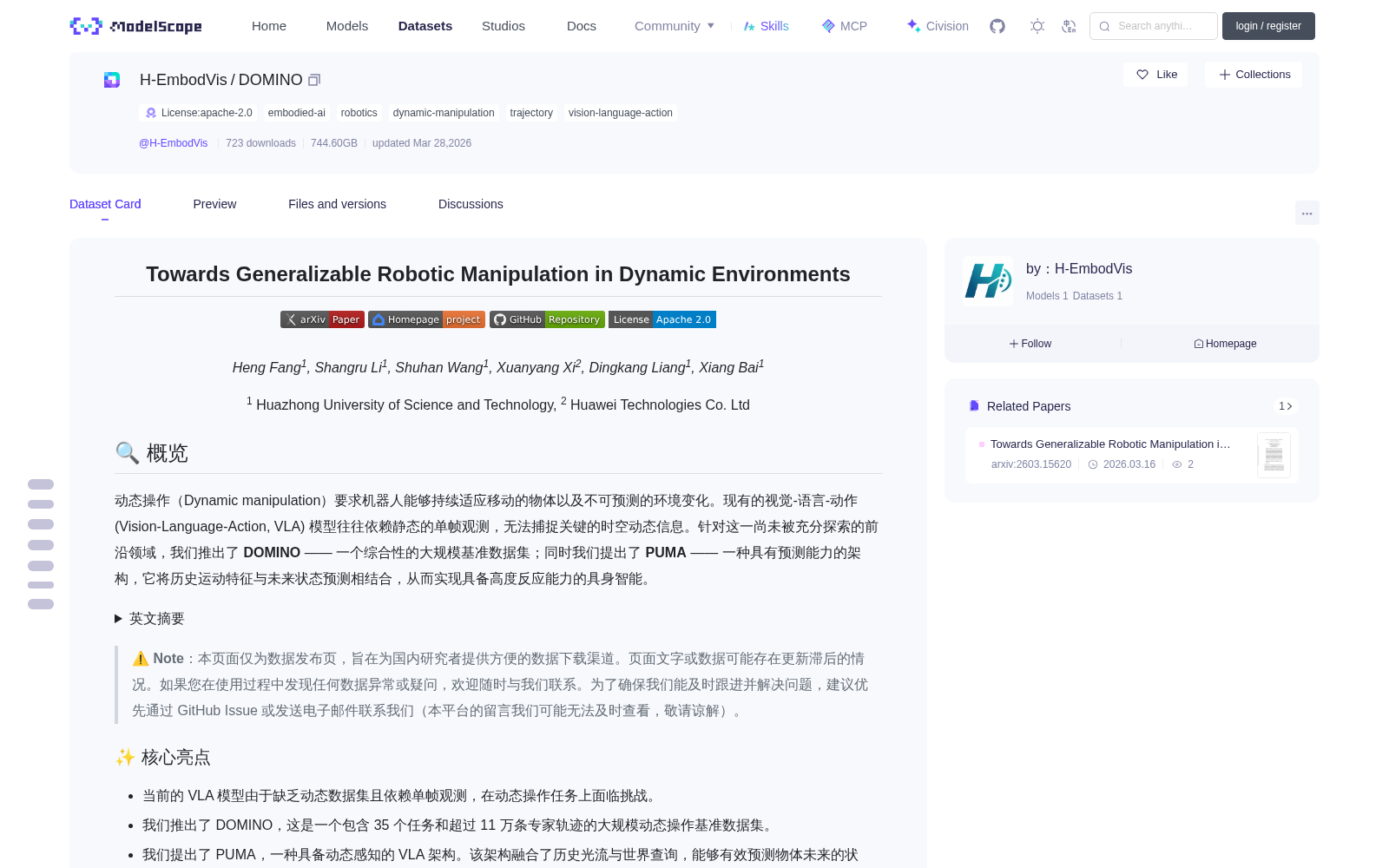Select the Dataset Card tab

pos(105,204)
